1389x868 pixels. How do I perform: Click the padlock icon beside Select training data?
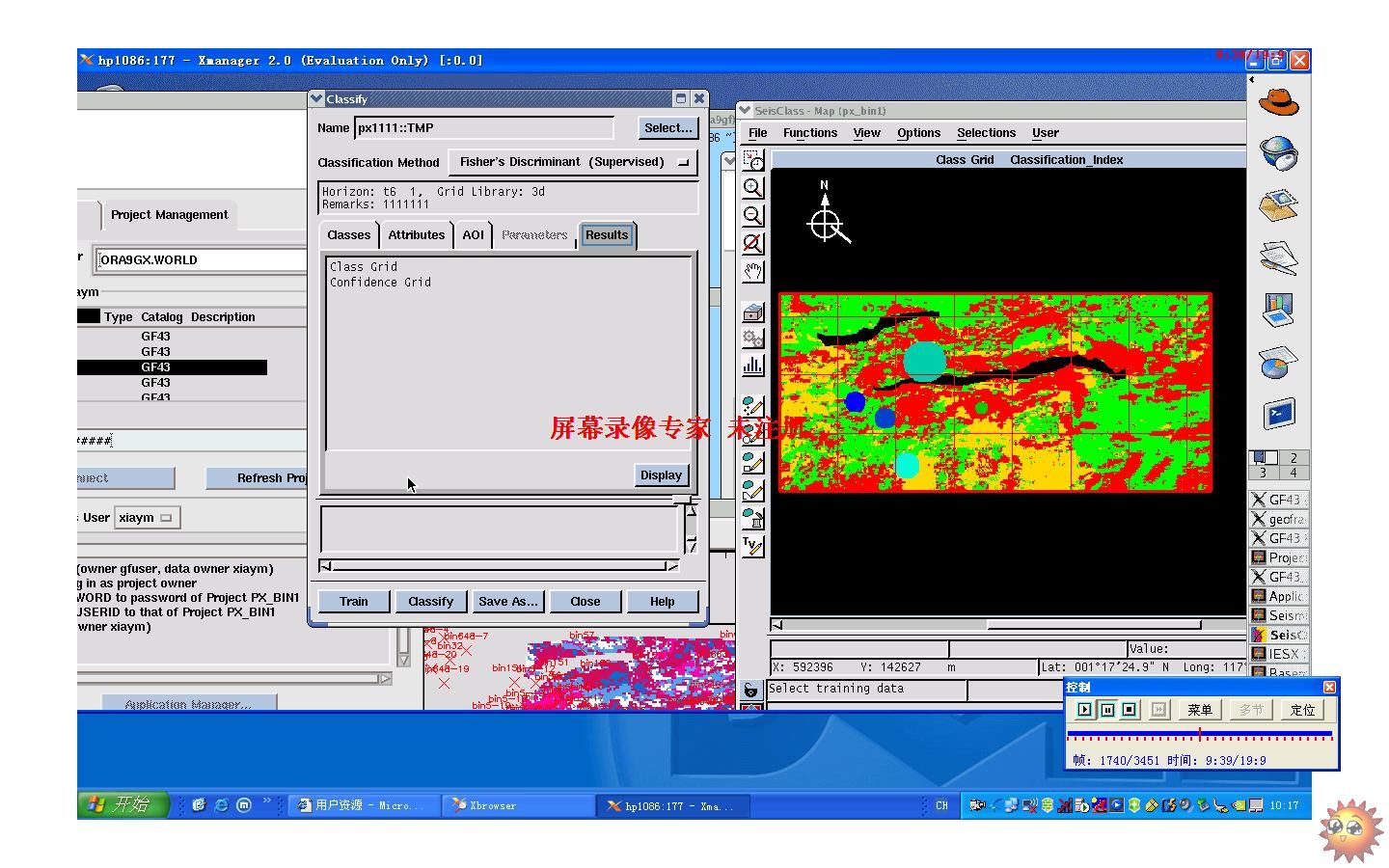coord(751,691)
